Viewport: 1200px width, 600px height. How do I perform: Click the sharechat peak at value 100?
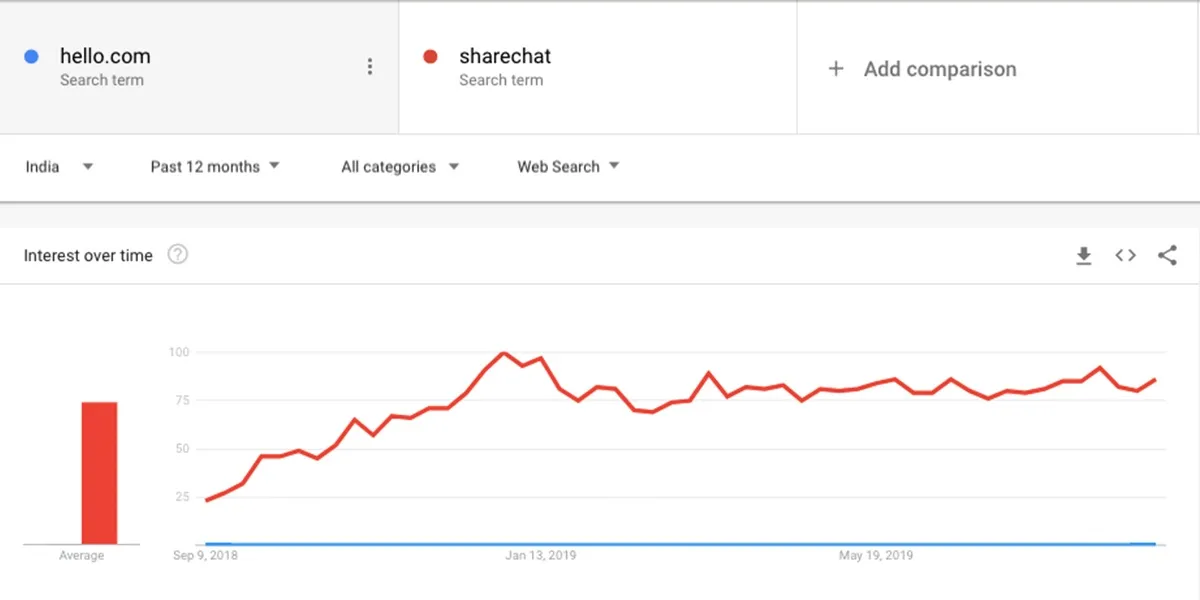coord(503,353)
